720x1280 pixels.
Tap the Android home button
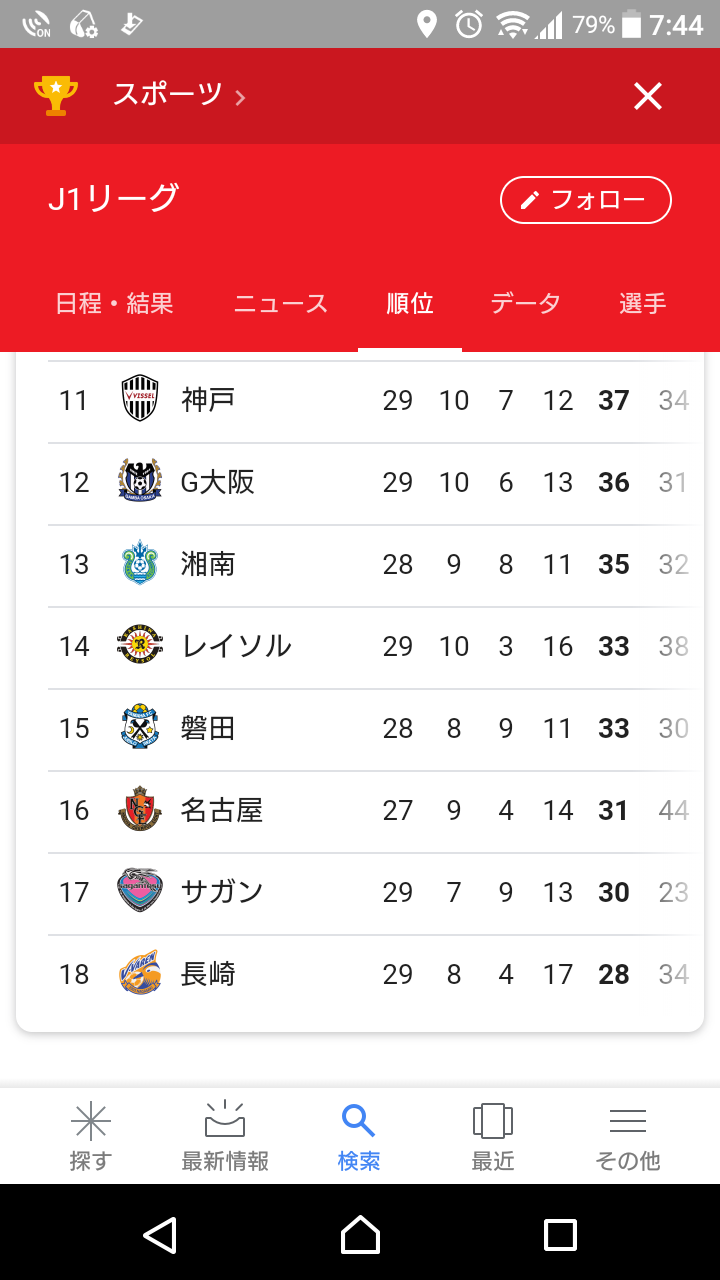coord(360,1234)
